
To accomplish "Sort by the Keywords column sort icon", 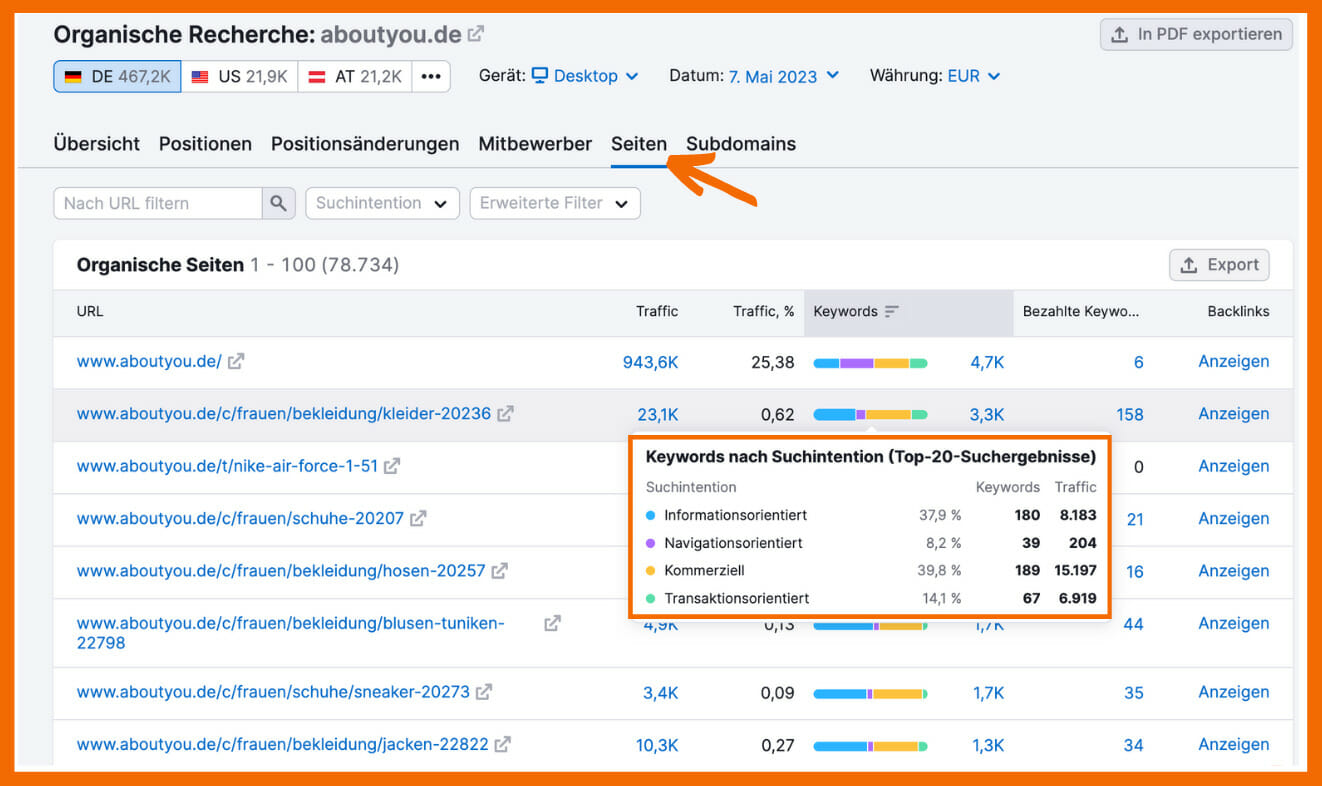I will tap(892, 312).
